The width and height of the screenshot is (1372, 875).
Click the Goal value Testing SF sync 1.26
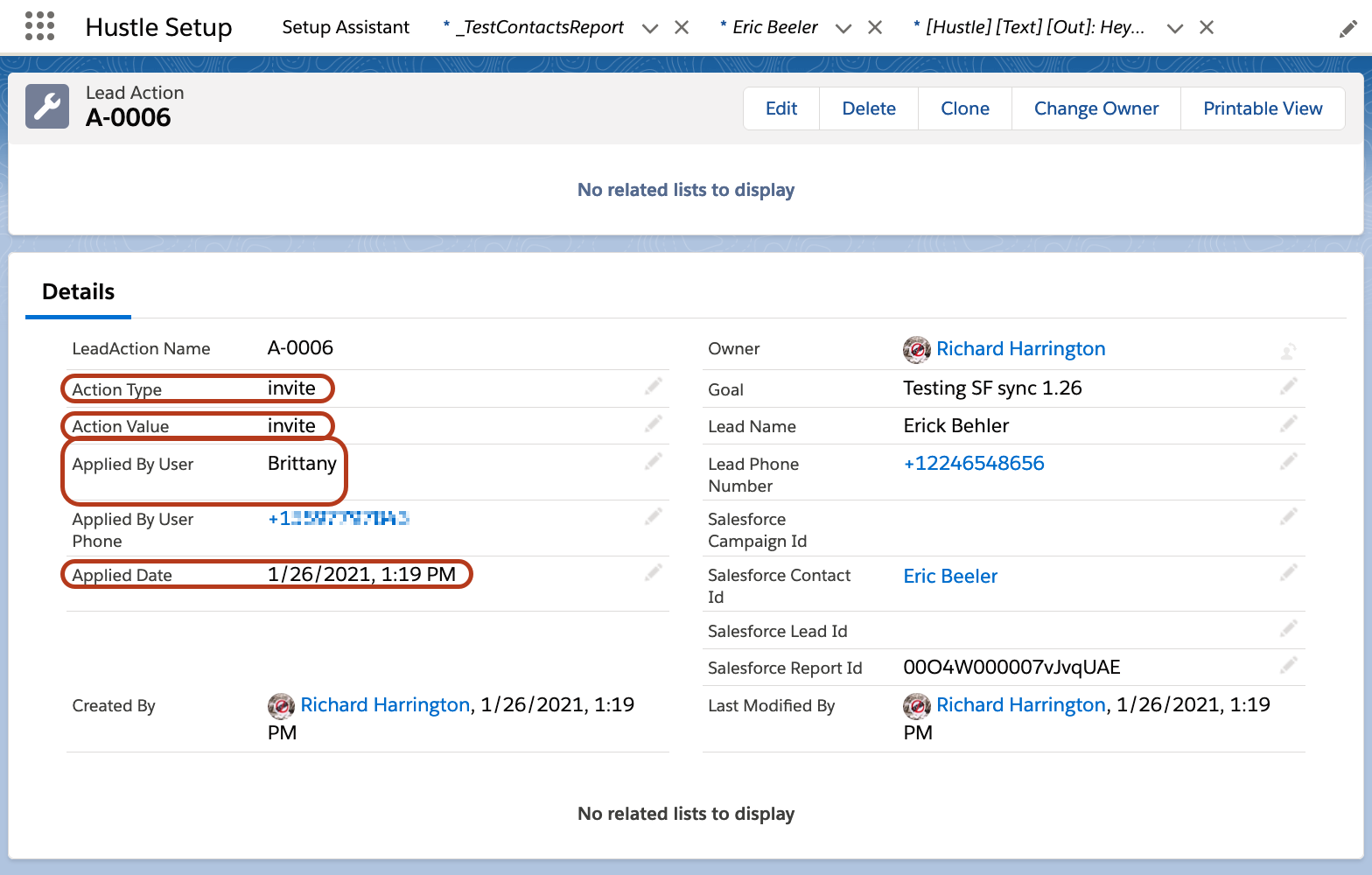[992, 388]
